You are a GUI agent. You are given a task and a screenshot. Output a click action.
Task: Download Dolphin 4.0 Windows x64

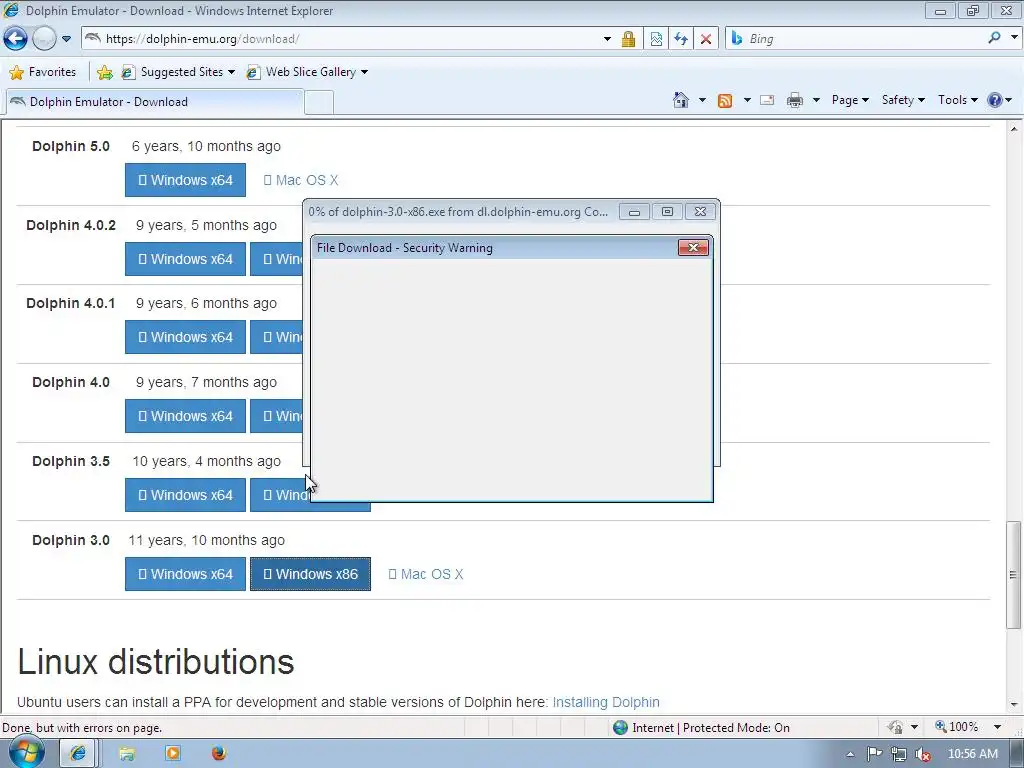pyautogui.click(x=185, y=417)
